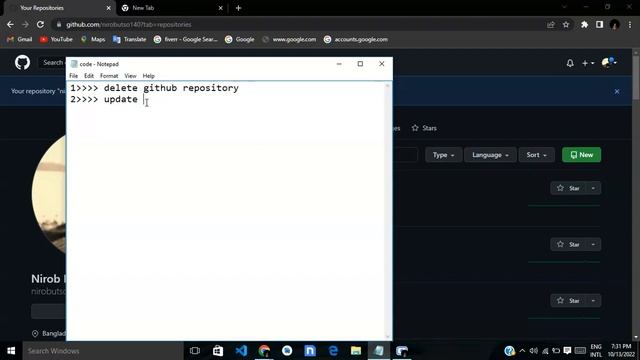Open Microsoft Store from taskbar

point(218,351)
